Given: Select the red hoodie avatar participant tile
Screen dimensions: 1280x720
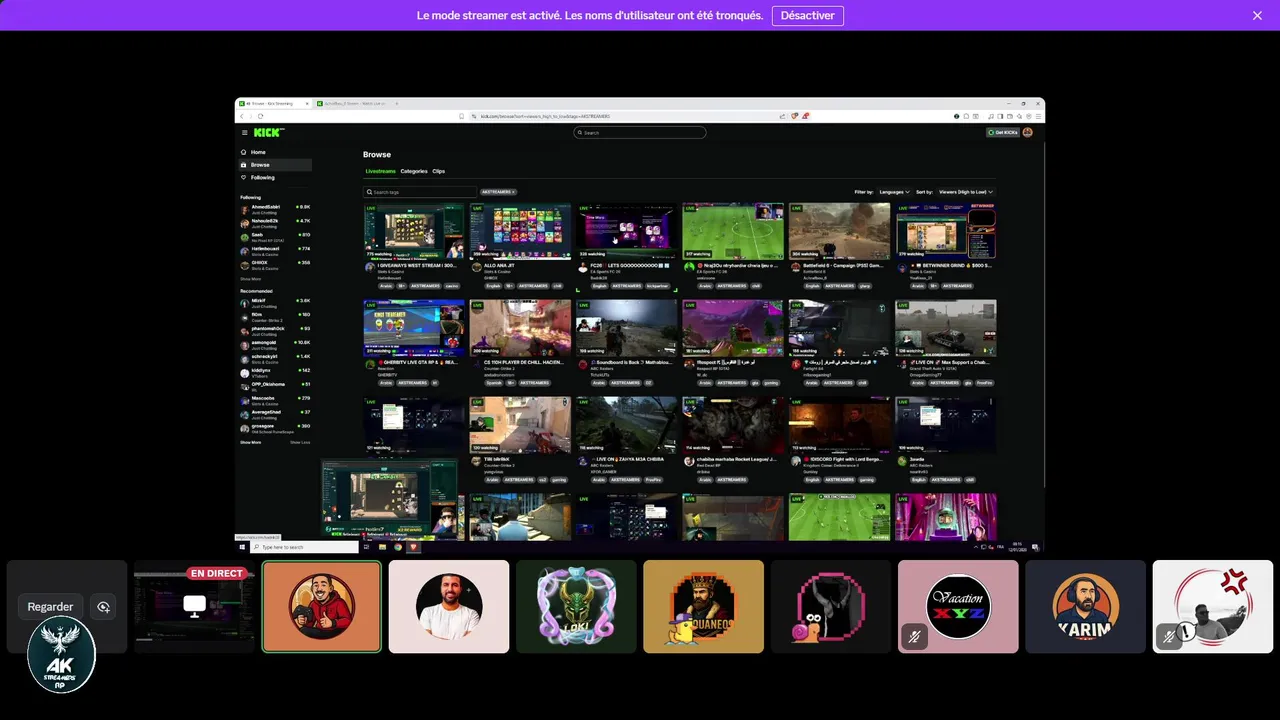Looking at the screenshot, I should pyautogui.click(x=321, y=606).
